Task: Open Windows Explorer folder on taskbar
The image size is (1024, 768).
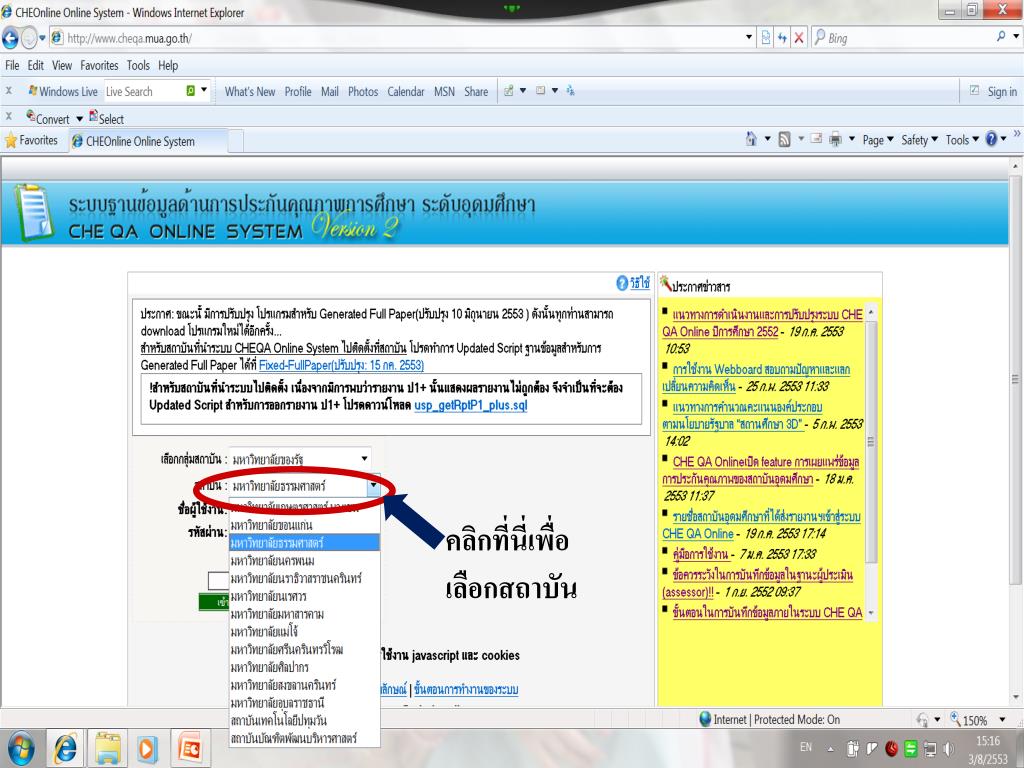Action: (x=106, y=748)
